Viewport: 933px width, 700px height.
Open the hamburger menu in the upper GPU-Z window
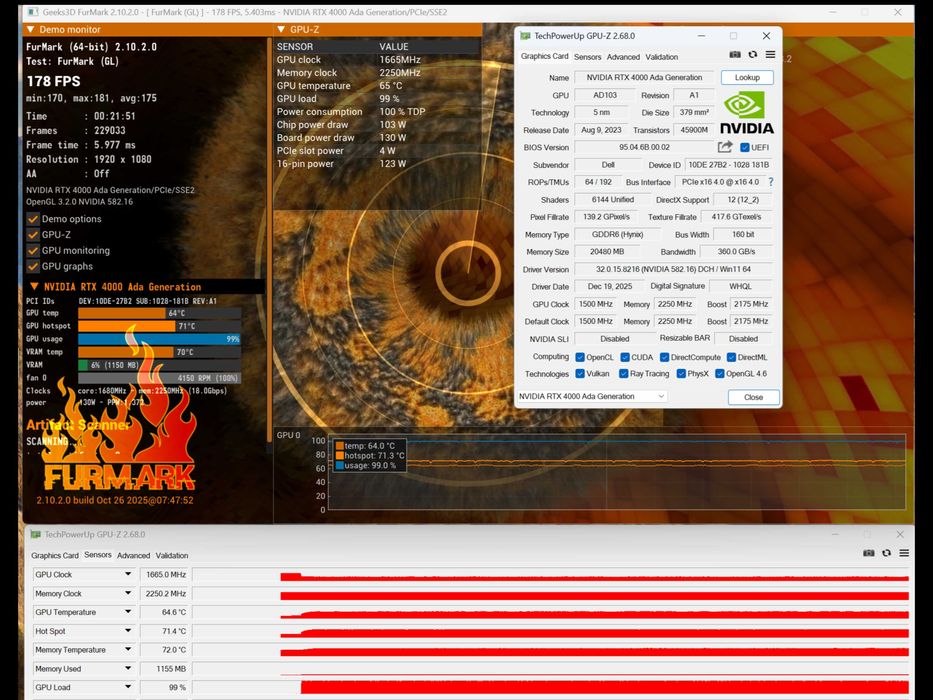770,54
